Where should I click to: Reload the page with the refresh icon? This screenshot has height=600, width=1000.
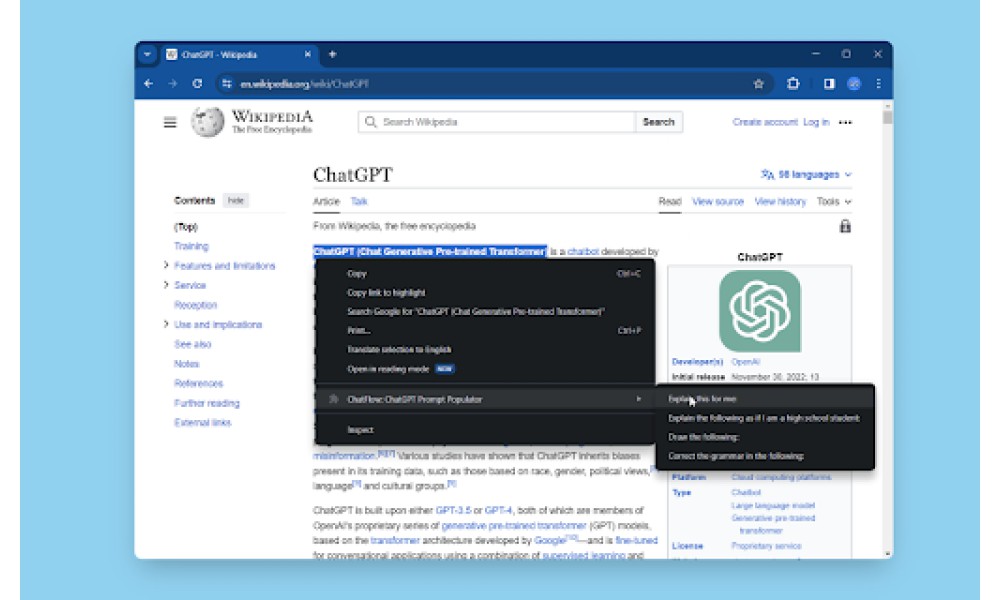coord(197,84)
